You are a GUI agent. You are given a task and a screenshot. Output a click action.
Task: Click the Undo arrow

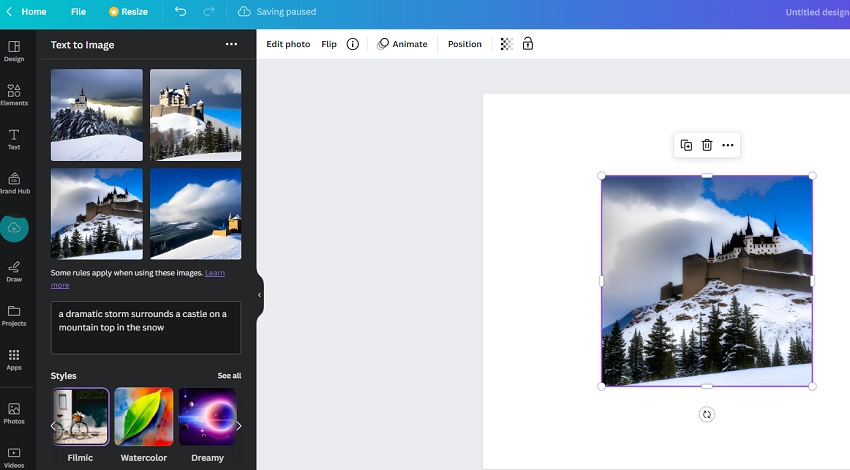(181, 11)
